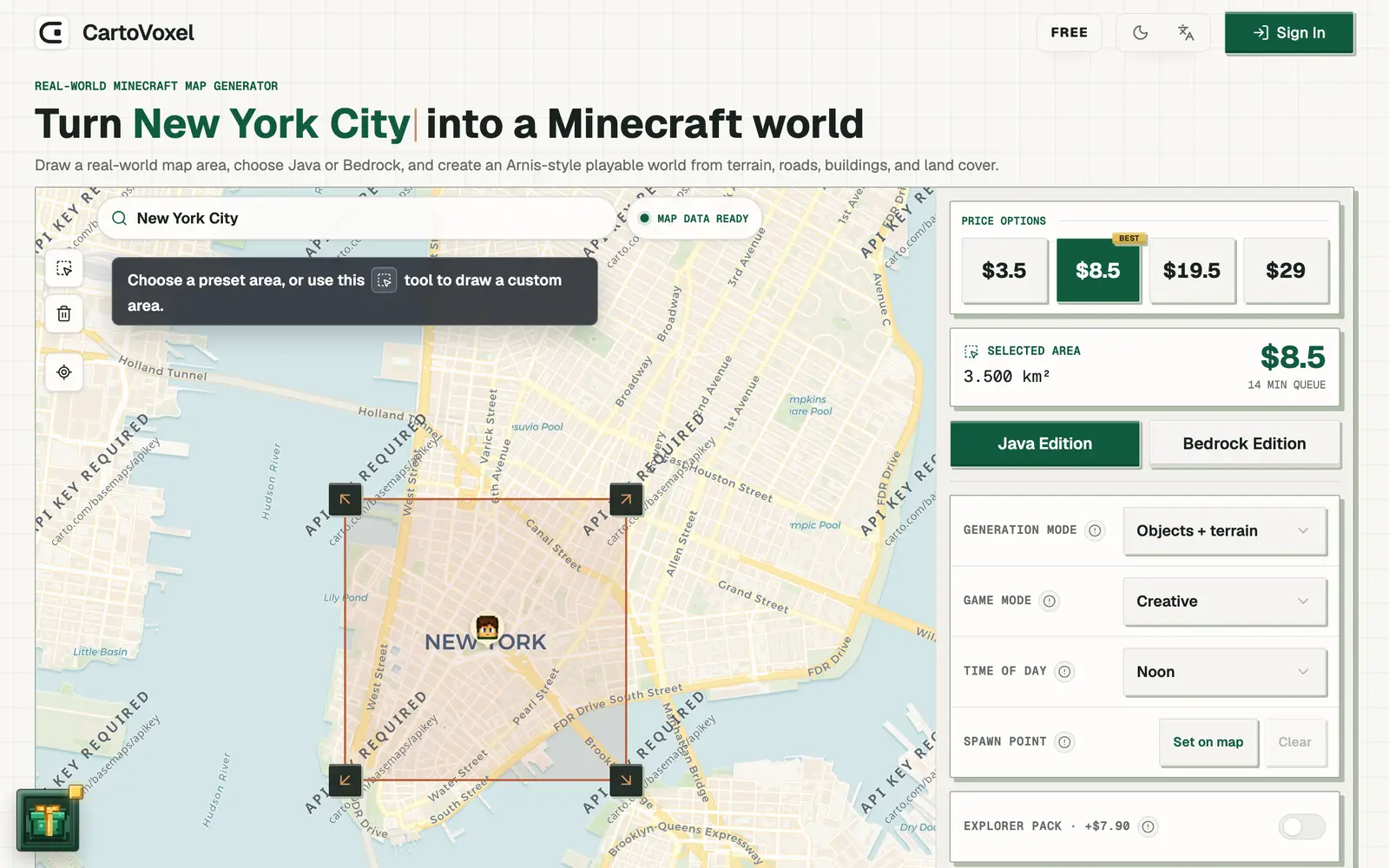
Task: Choose the $29 price option
Action: 1286,271
